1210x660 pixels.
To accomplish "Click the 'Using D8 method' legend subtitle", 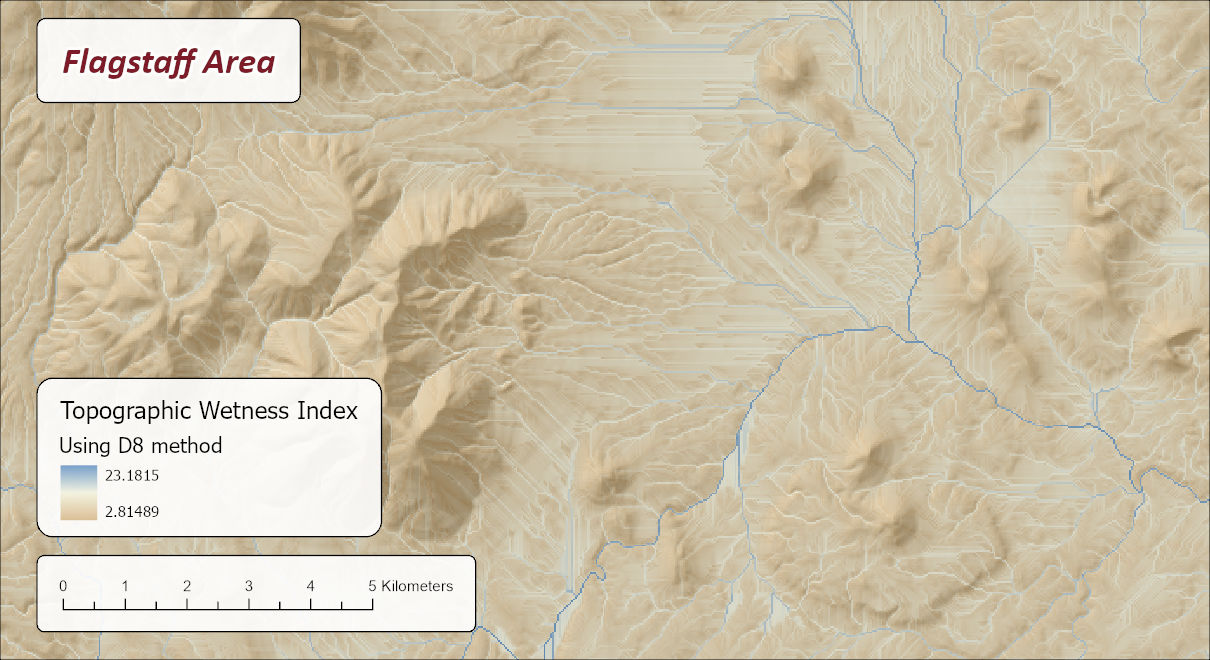I will [141, 446].
